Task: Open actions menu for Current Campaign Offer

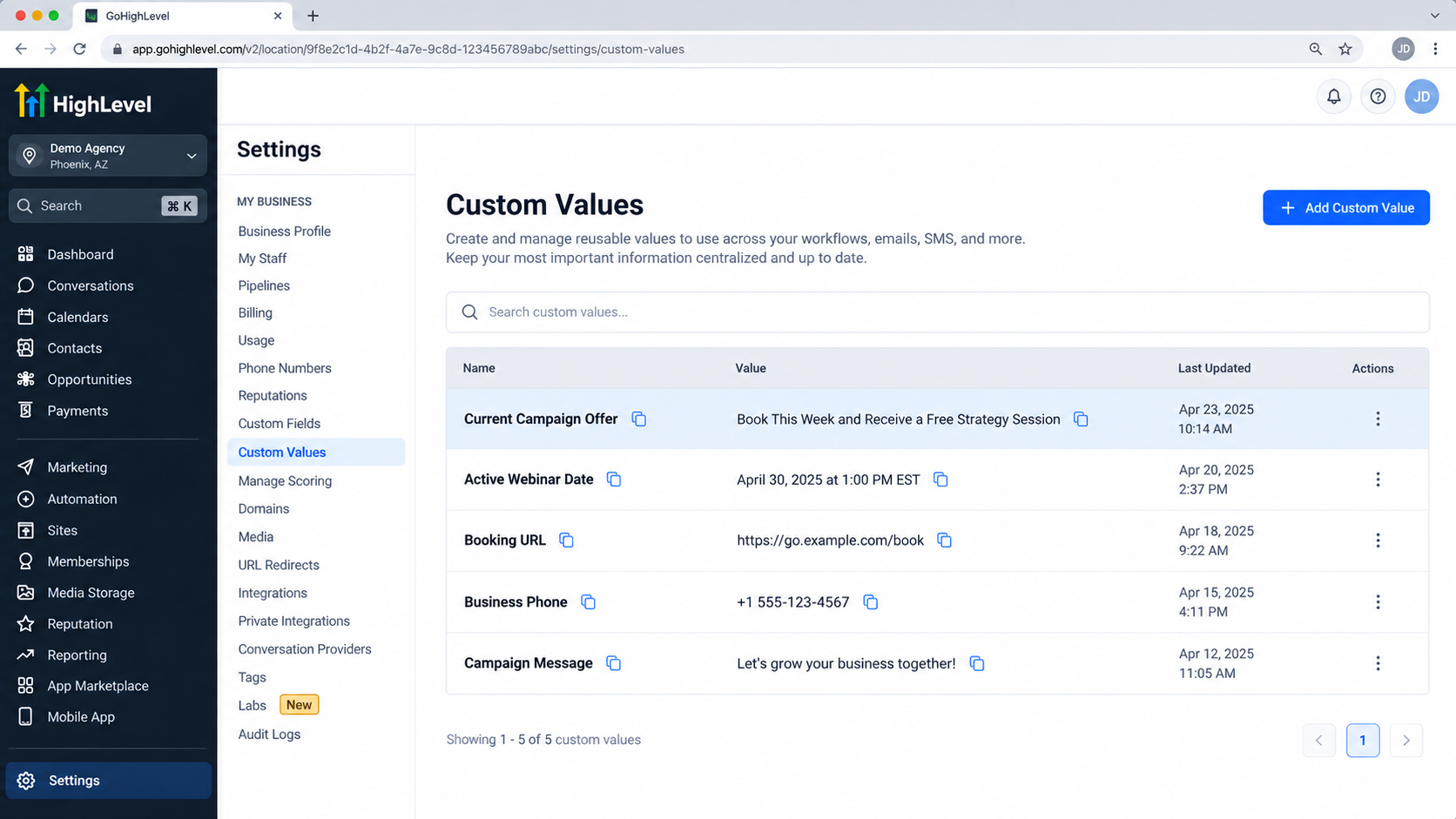Action: 1378,419
